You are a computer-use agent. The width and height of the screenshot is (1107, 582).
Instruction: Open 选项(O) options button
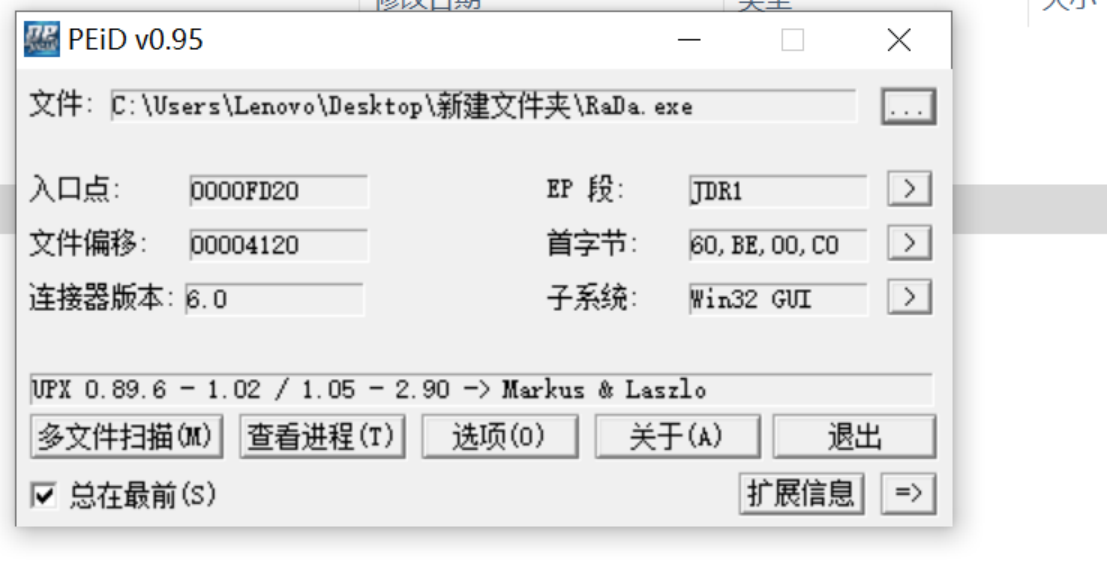500,437
